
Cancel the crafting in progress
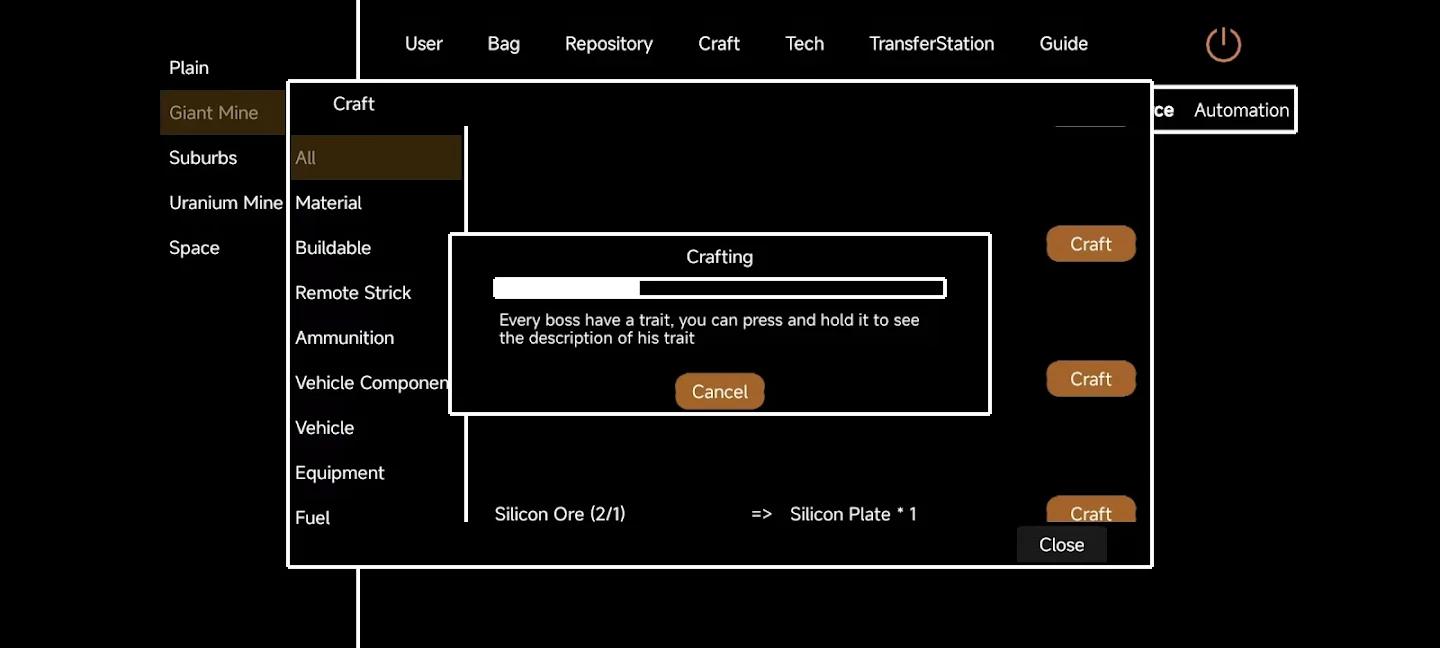719,391
